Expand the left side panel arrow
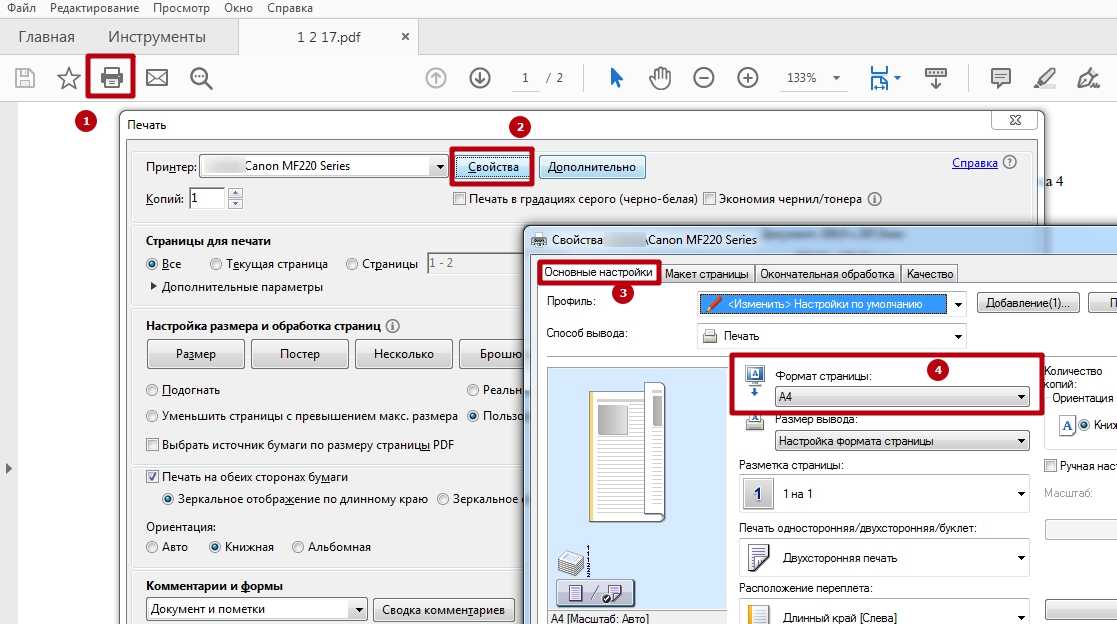1117x624 pixels. (8, 468)
